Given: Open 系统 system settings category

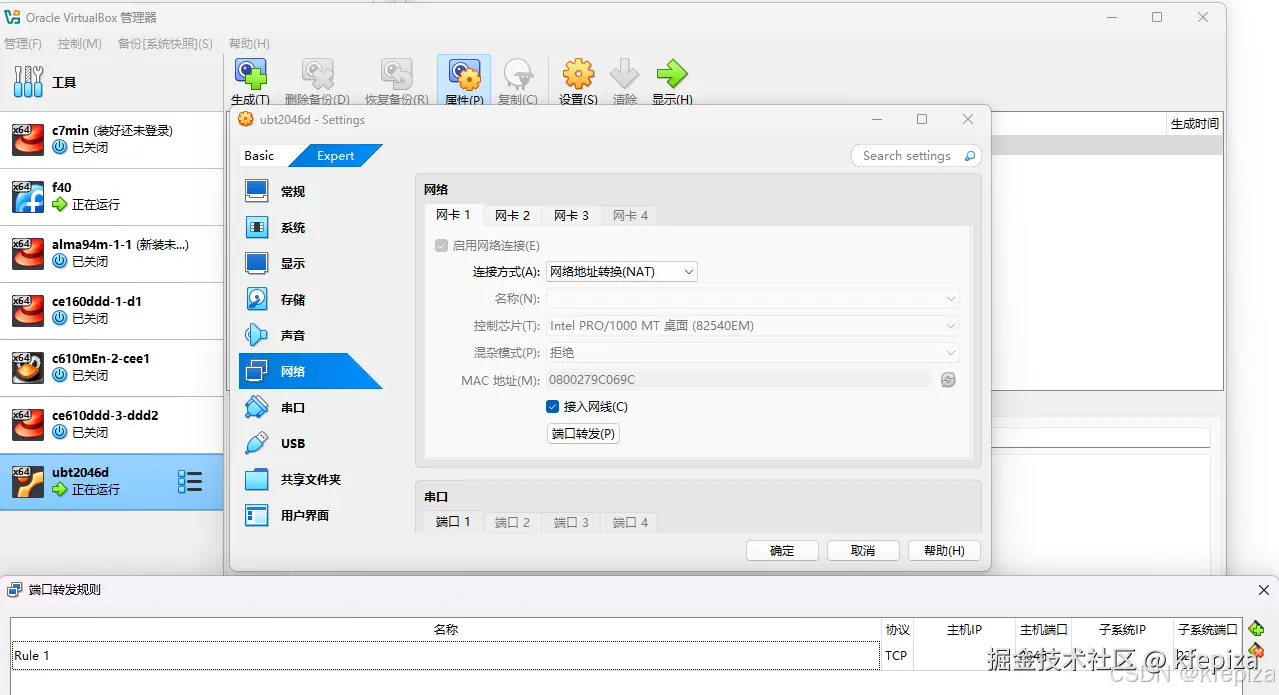Looking at the screenshot, I should (x=310, y=227).
